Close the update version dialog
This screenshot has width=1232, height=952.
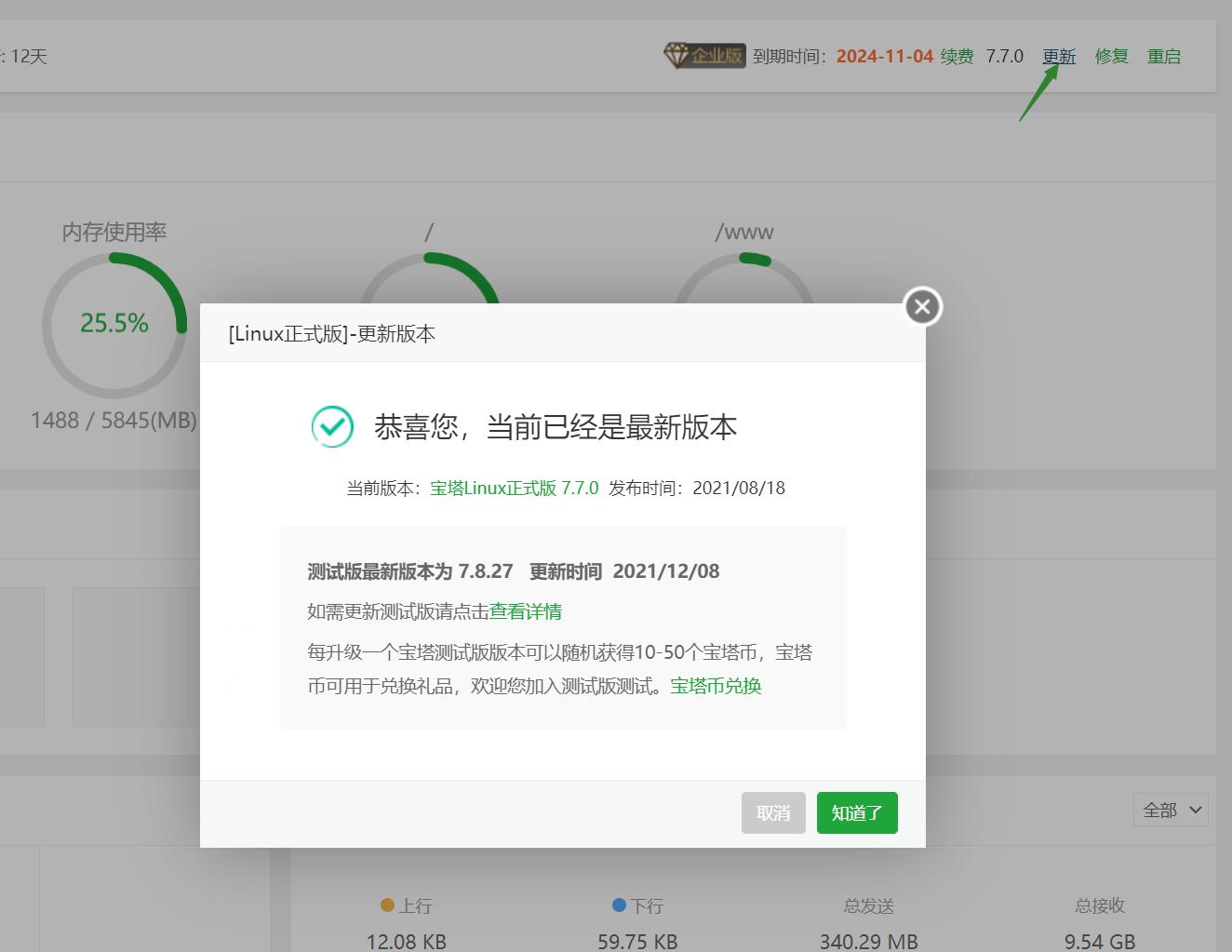(922, 306)
